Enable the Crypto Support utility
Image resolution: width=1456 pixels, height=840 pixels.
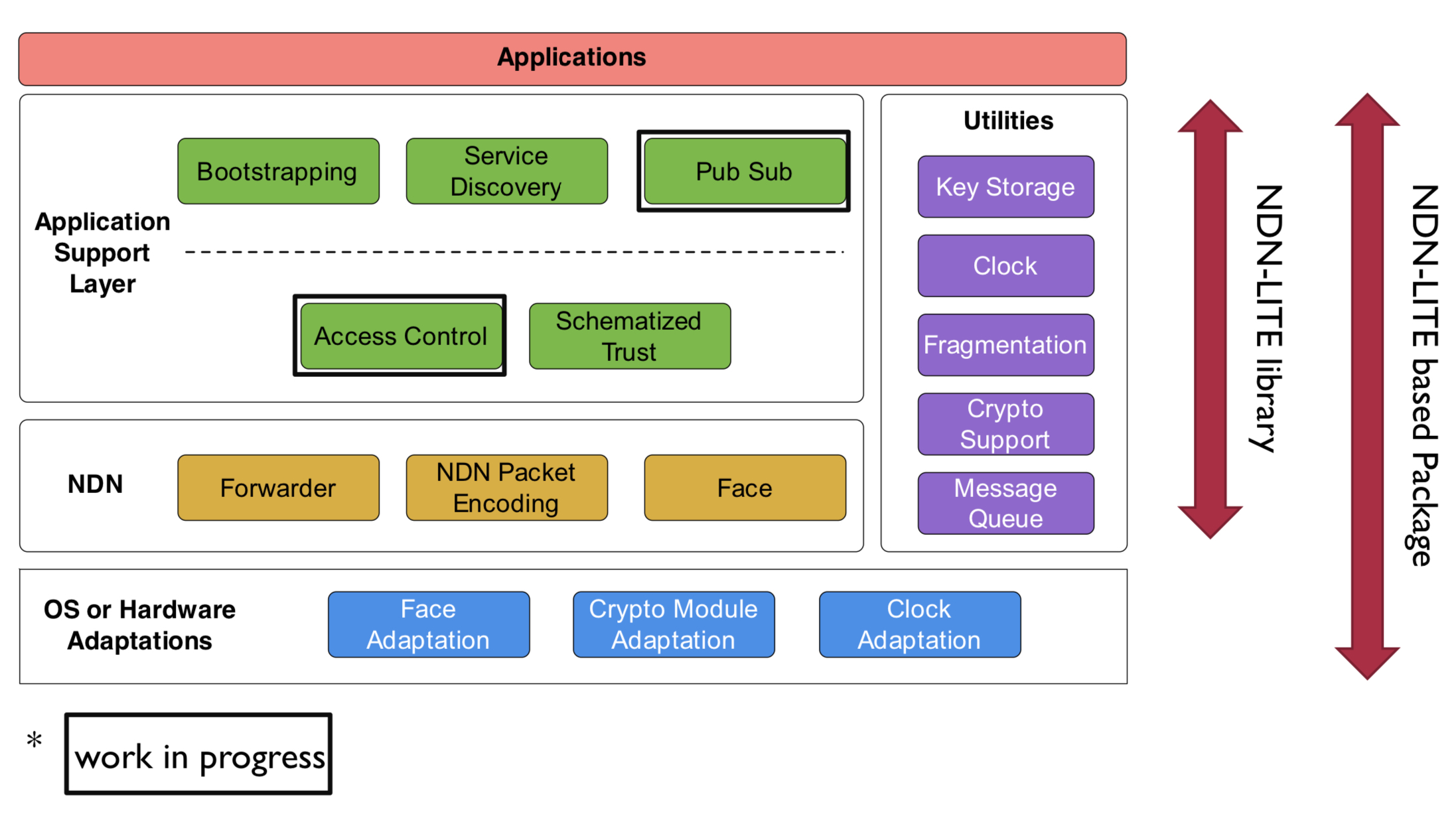point(995,420)
